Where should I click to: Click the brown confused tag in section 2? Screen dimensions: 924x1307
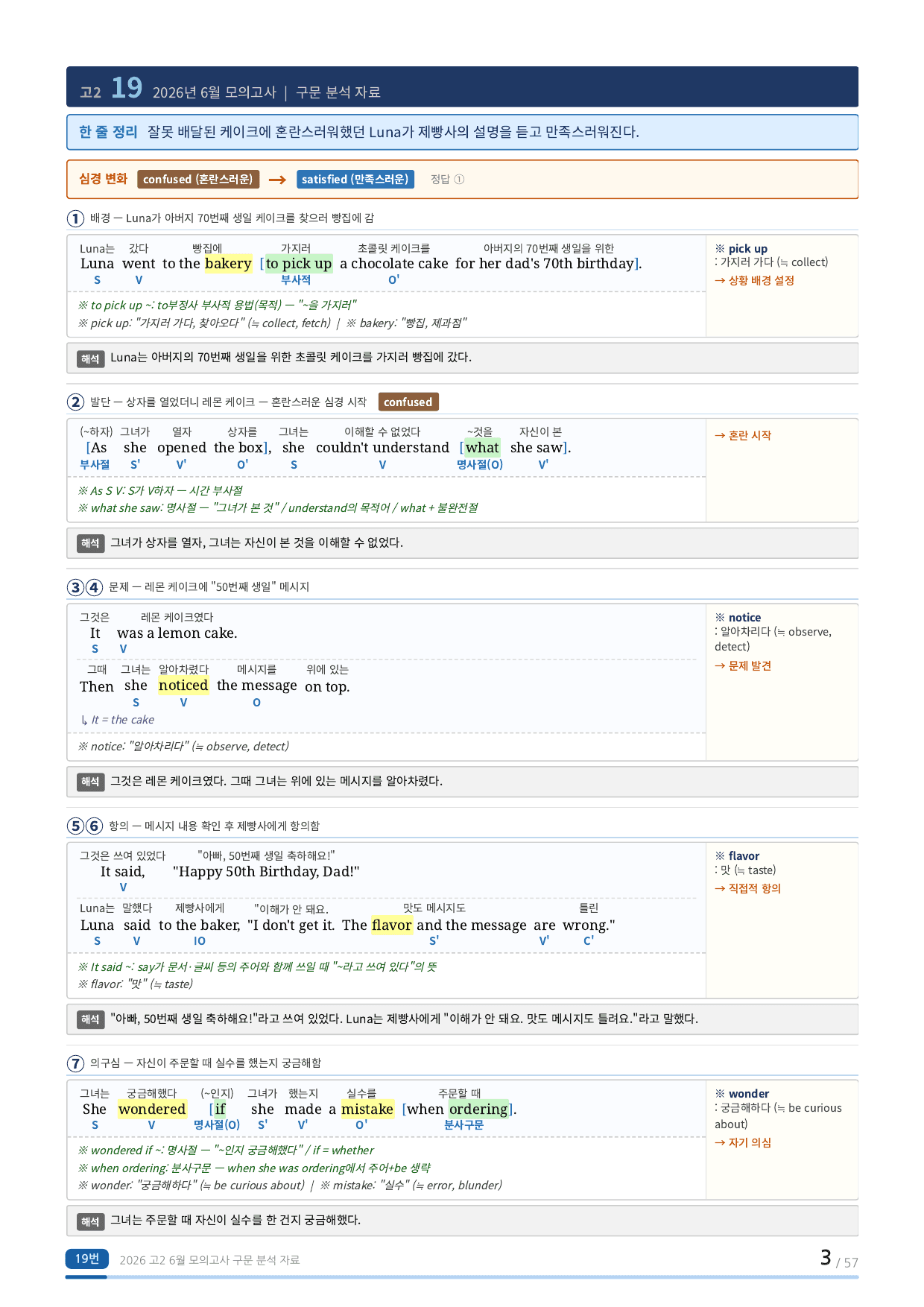(408, 402)
